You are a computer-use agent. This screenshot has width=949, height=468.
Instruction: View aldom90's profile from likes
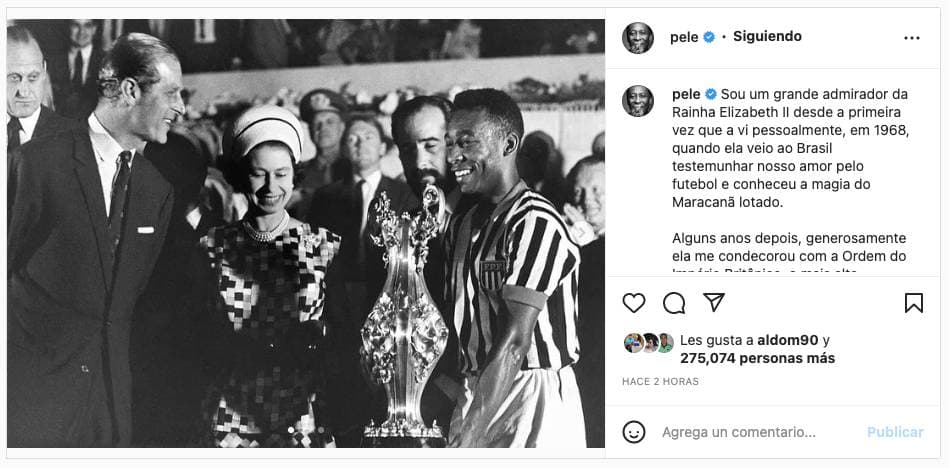point(788,340)
